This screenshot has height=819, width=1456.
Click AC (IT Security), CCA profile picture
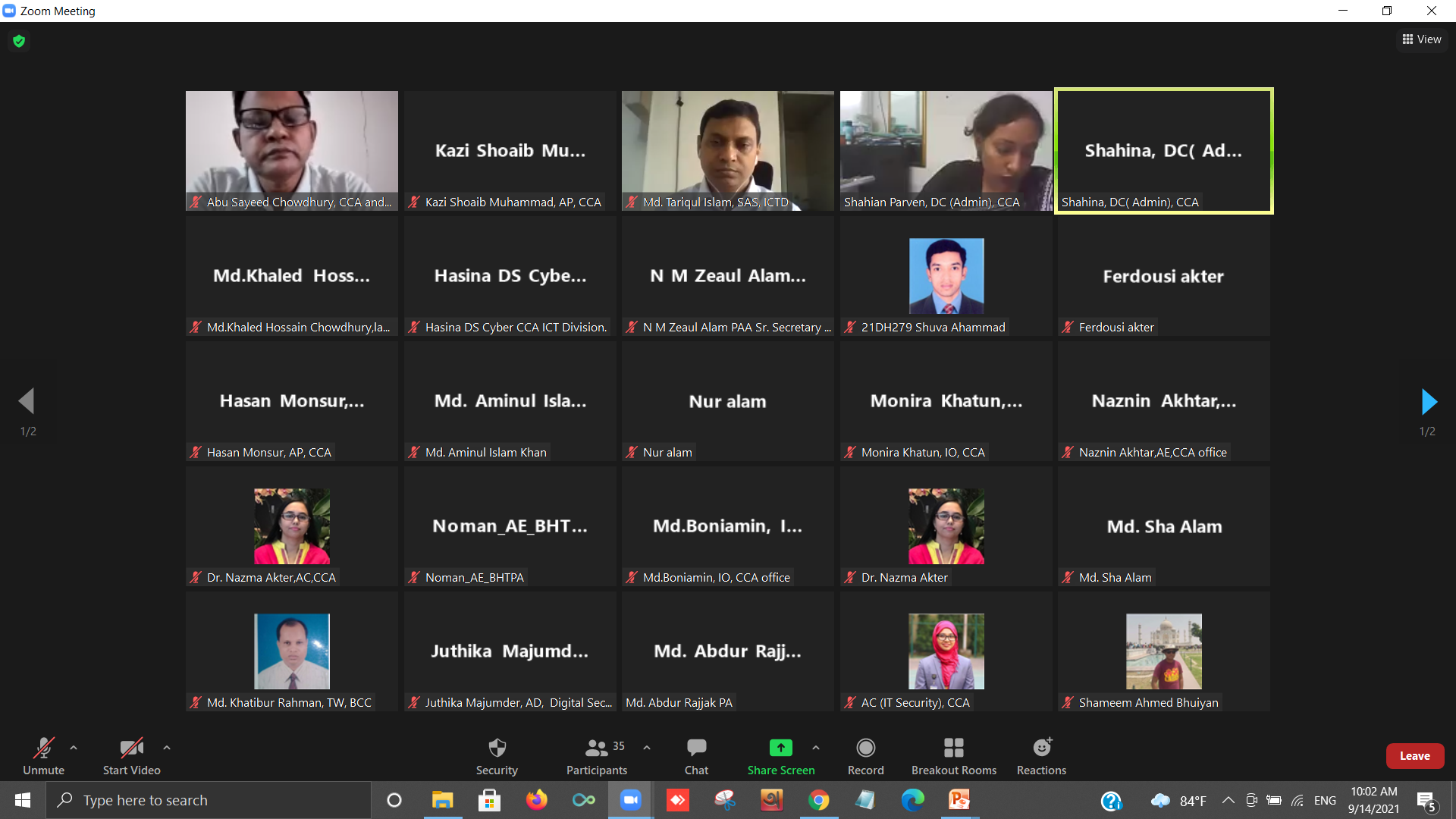tap(946, 651)
